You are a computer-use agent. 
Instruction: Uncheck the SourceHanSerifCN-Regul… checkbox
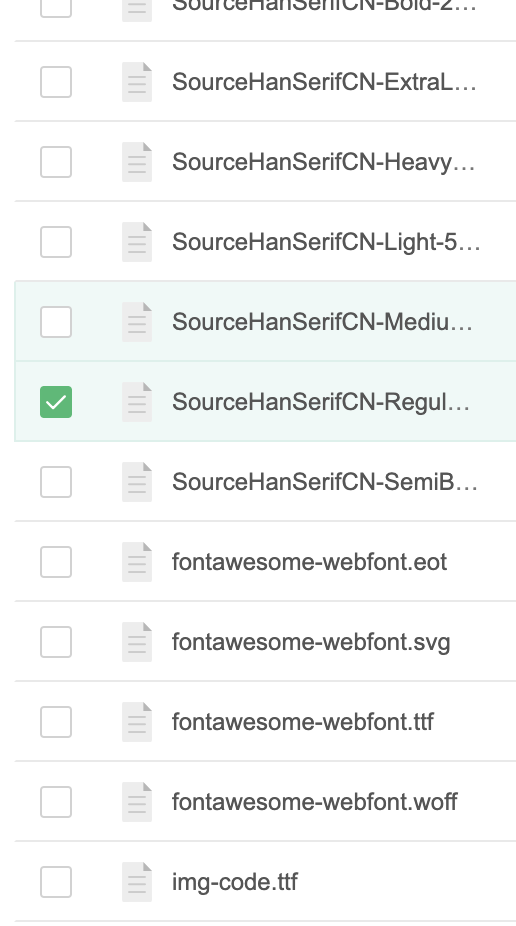(x=56, y=402)
